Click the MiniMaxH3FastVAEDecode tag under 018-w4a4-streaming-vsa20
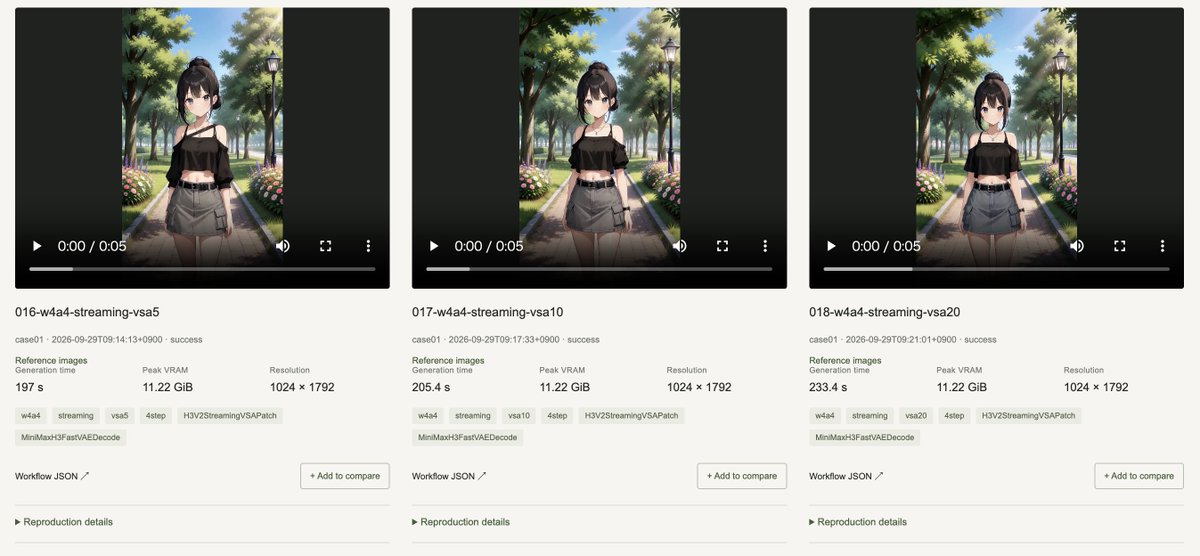The height and width of the screenshot is (556, 1200). click(x=864, y=438)
